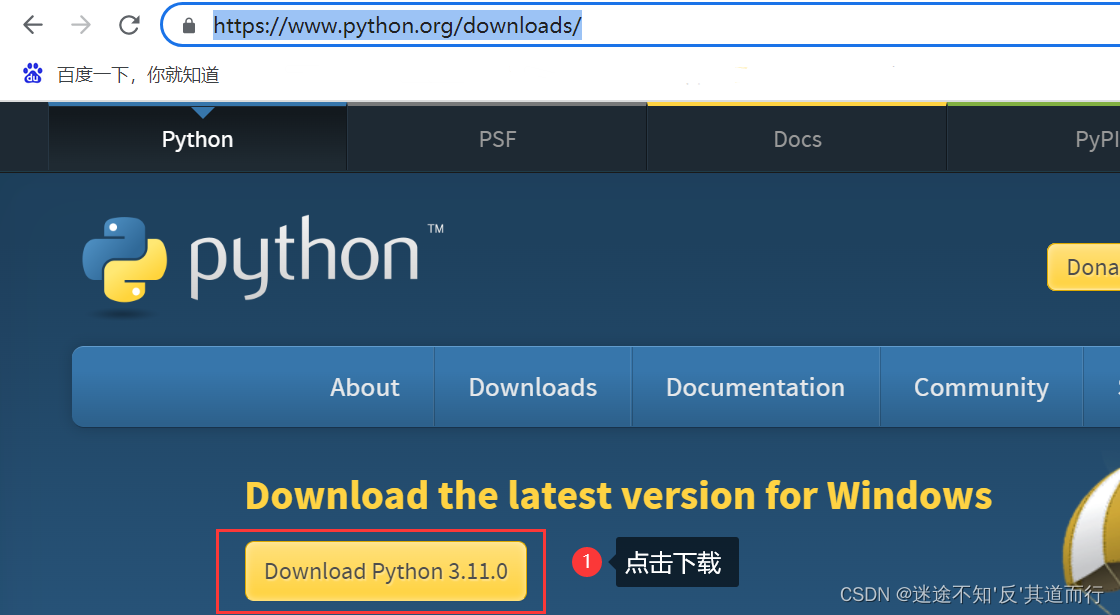The height and width of the screenshot is (615, 1120).
Task: Click the Download Python 3.11.0 button
Action: (x=386, y=571)
